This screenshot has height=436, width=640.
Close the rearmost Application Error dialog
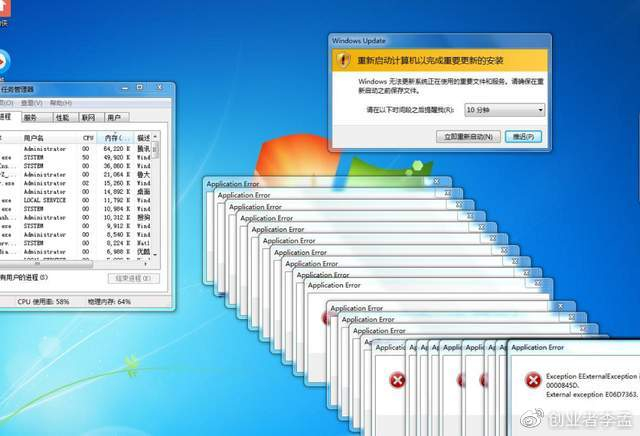point(437,182)
